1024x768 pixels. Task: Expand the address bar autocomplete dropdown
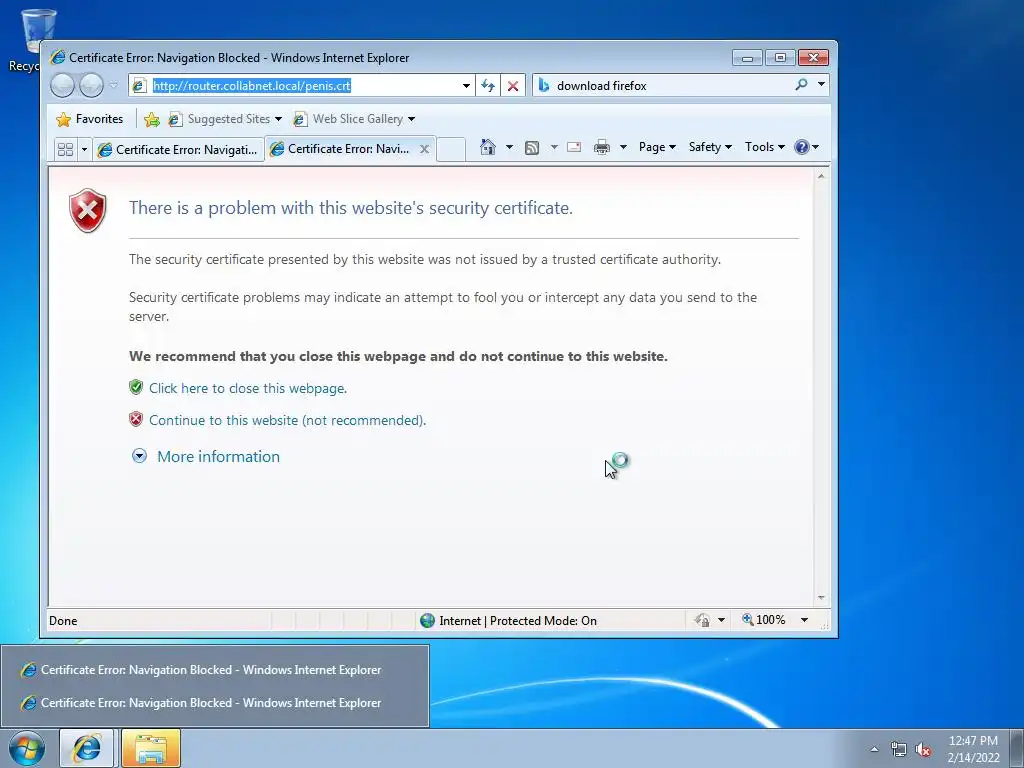coord(466,86)
